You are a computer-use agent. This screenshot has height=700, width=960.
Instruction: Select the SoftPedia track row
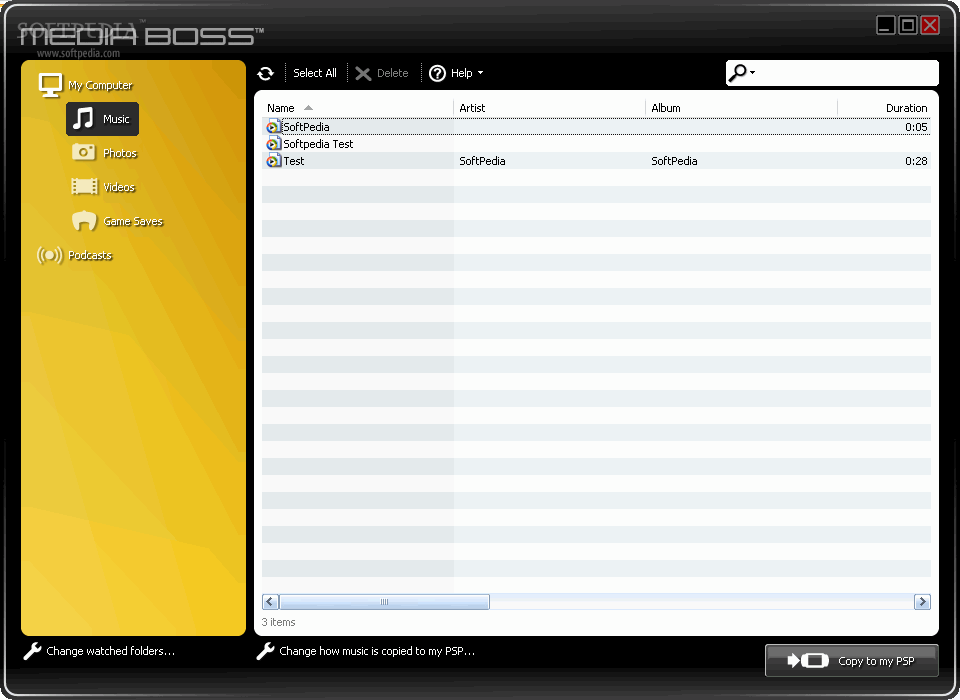tap(596, 127)
